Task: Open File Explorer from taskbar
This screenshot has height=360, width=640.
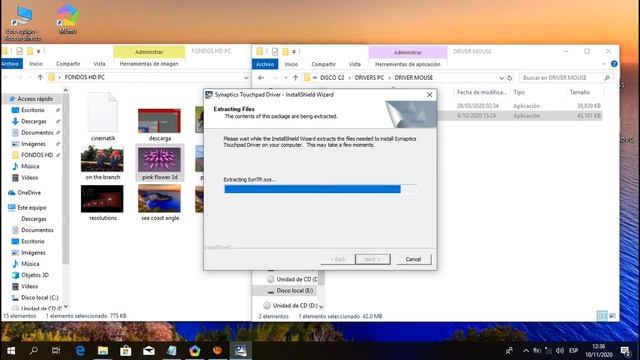Action: coord(102,351)
